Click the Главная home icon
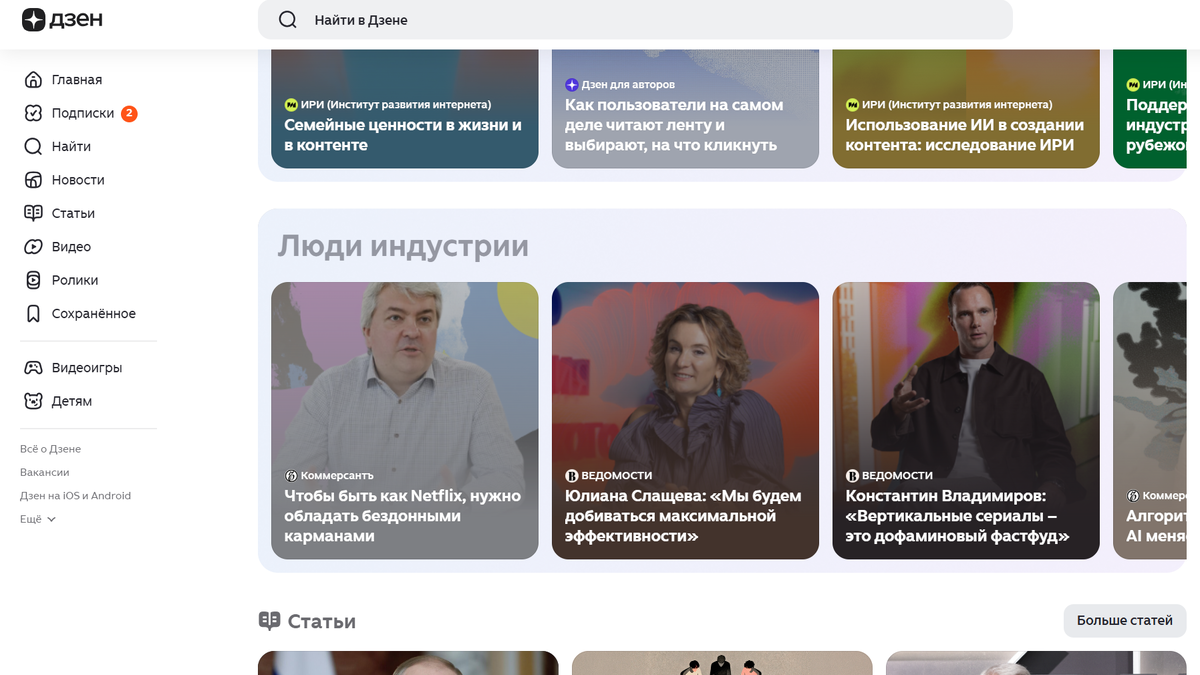 [x=33, y=80]
